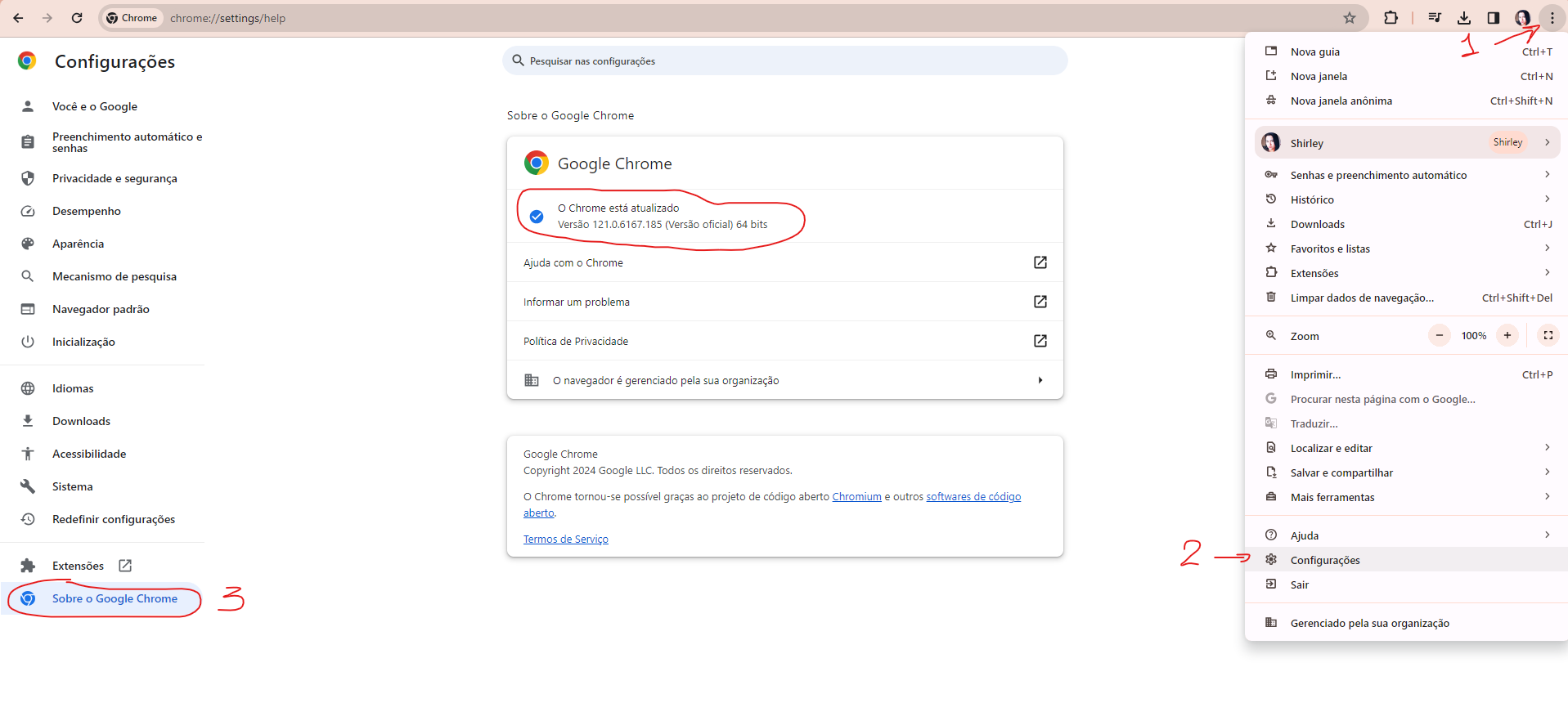1568x703 pixels.
Task: Click the search settings field
Action: 785,60
